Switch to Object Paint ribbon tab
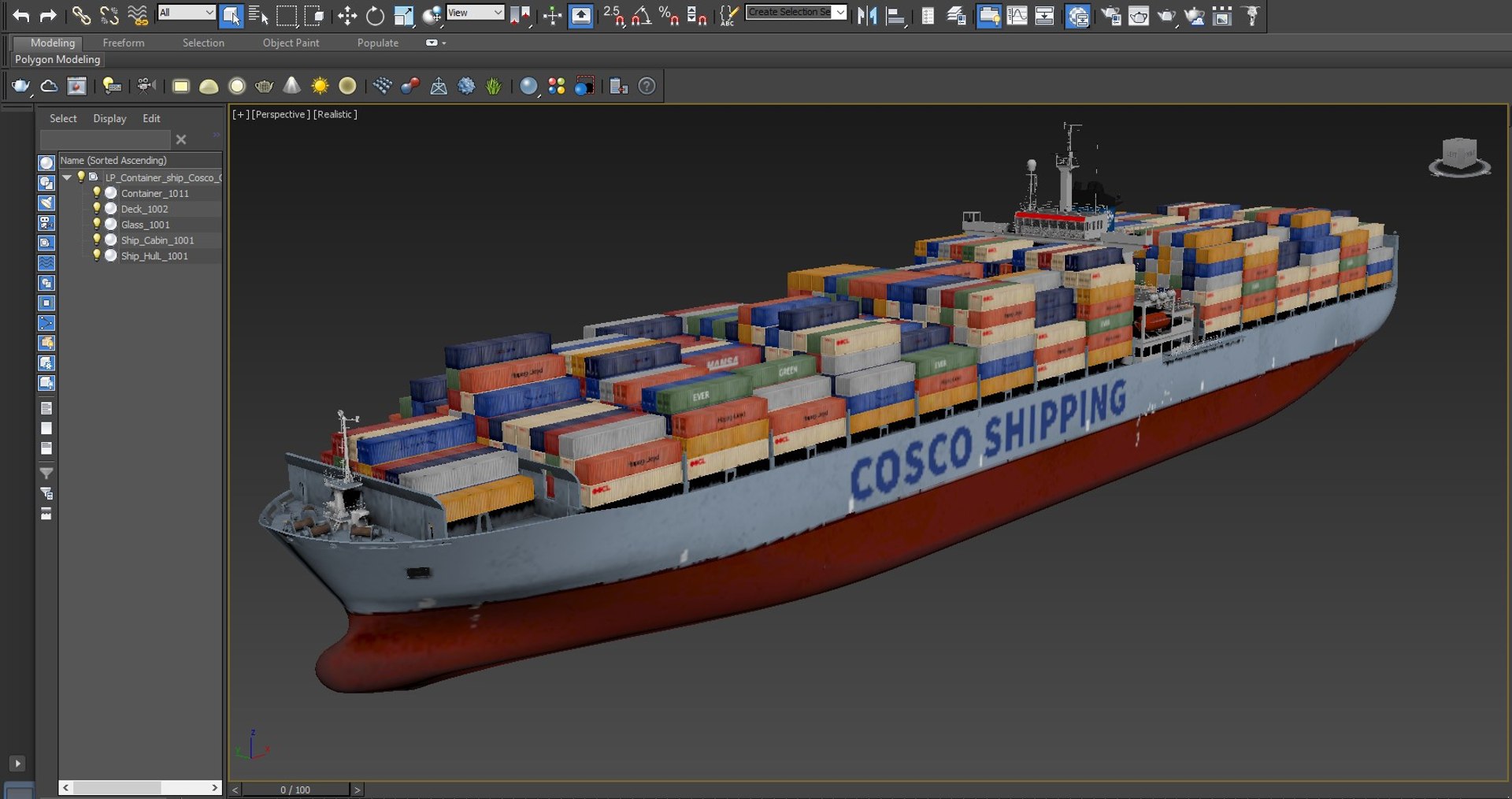The image size is (1512, 799). click(x=291, y=43)
